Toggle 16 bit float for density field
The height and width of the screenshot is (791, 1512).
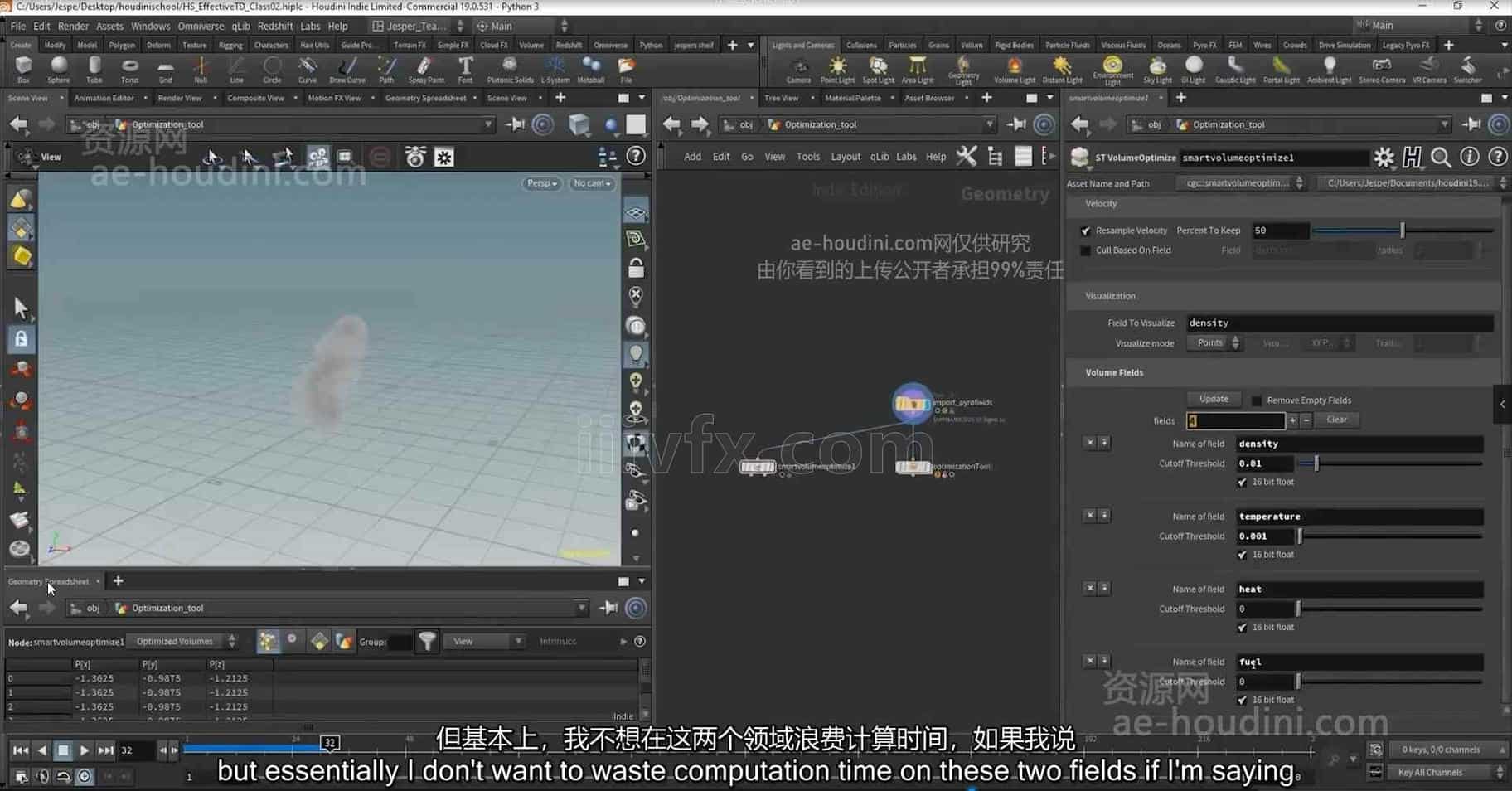(1242, 482)
